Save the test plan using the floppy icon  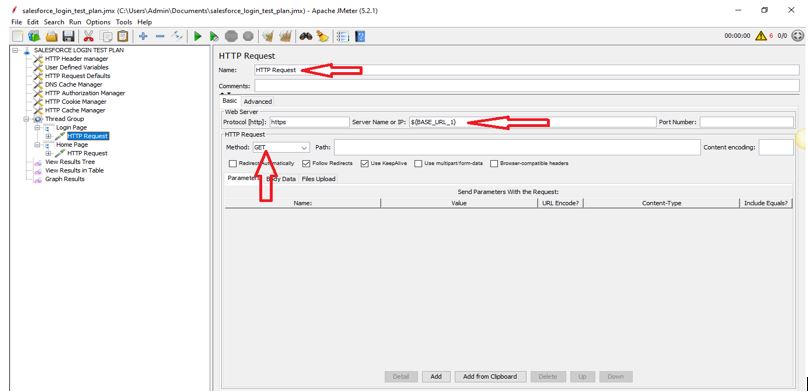tap(68, 36)
